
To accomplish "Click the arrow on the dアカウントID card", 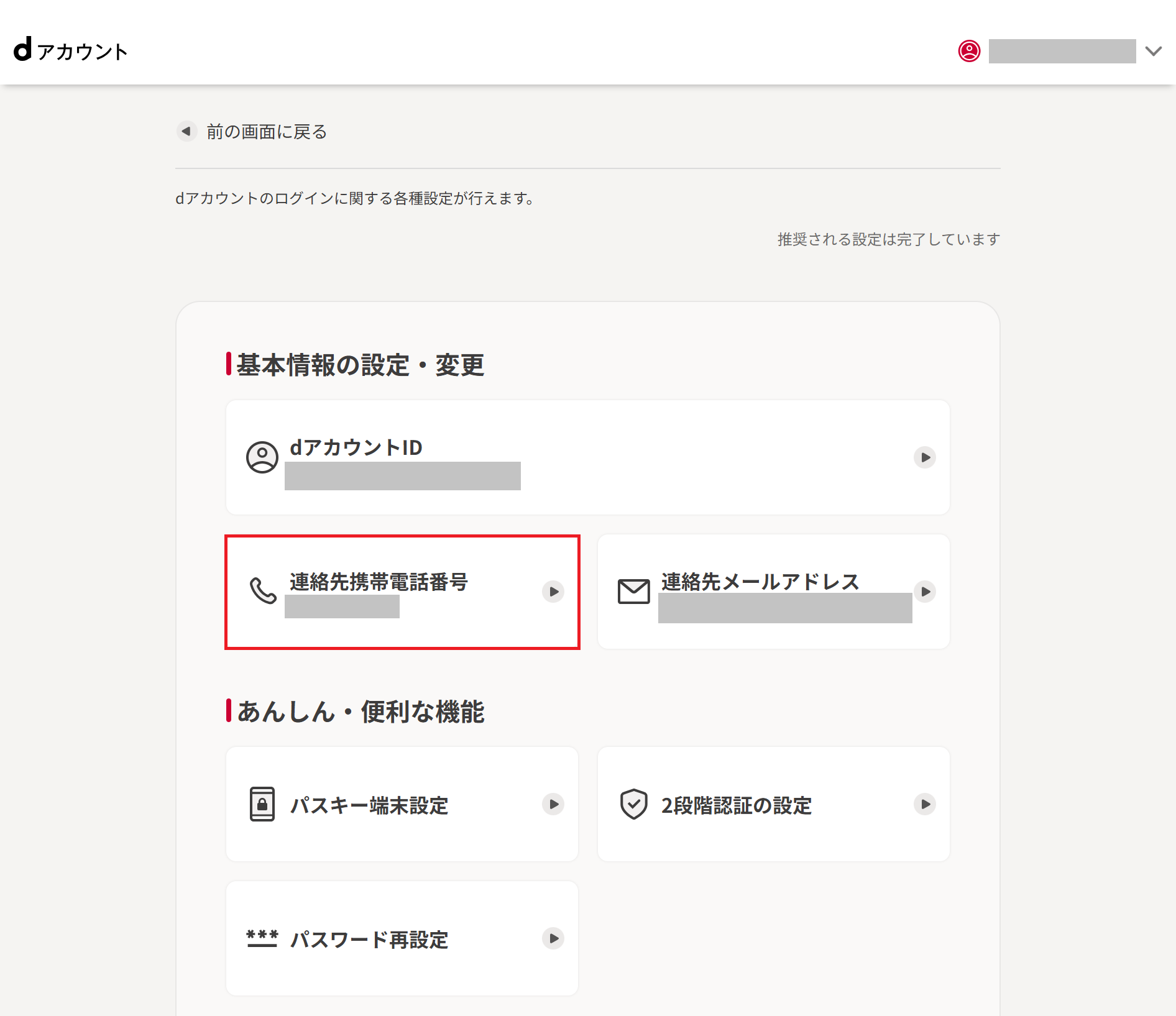I will pyautogui.click(x=925, y=457).
